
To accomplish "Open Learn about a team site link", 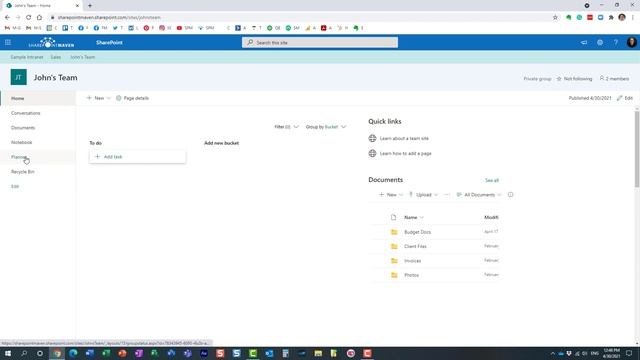I will (x=404, y=138).
